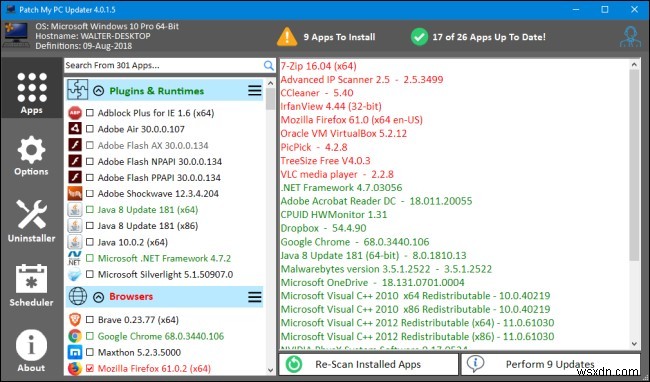Click the search magnifier icon

[x=269, y=65]
